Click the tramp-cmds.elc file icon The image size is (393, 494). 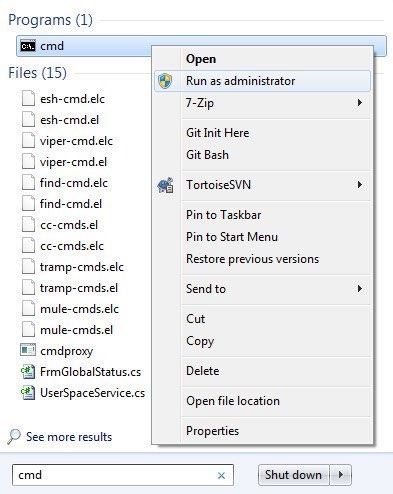(x=28, y=267)
